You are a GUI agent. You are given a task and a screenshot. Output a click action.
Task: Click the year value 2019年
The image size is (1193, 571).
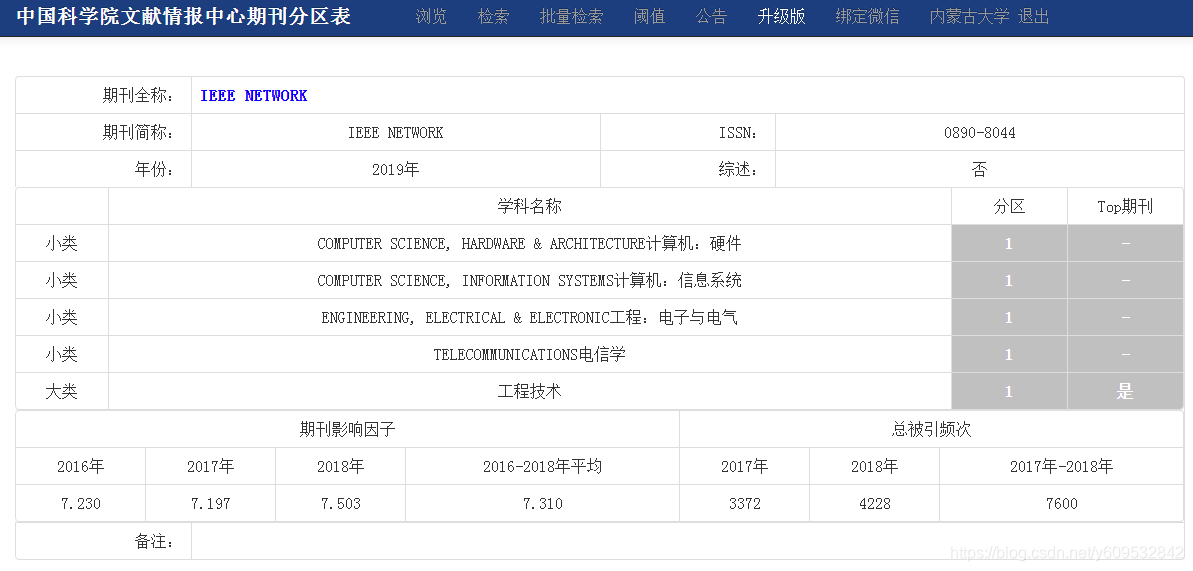pos(396,169)
